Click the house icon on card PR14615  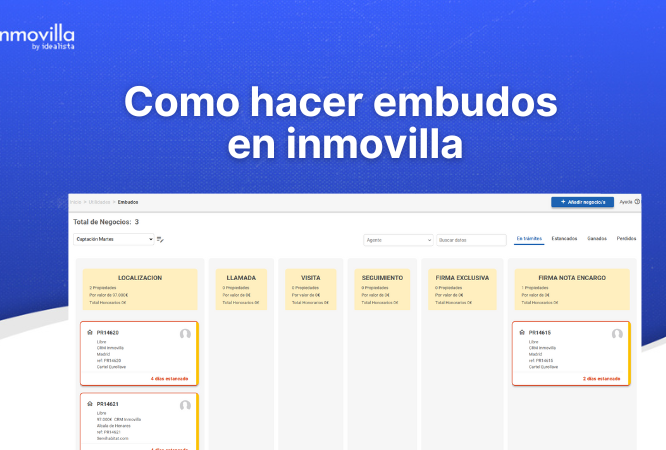(x=523, y=332)
